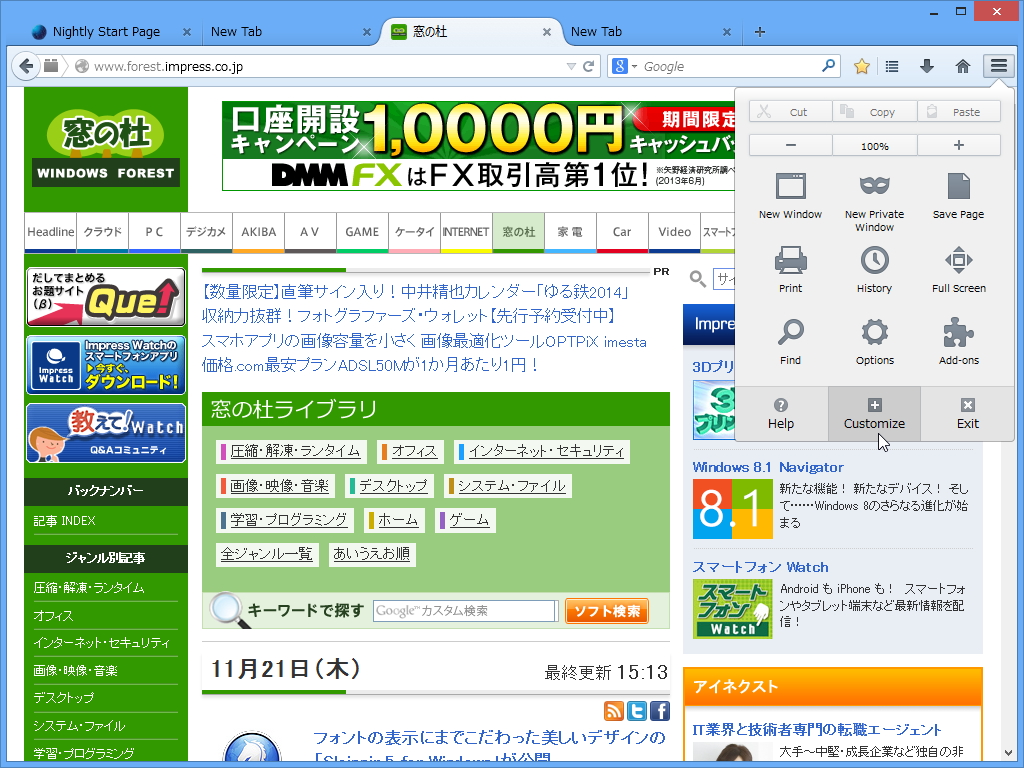This screenshot has width=1024, height=768.
Task: Increase zoom with the plus control
Action: tap(958, 145)
